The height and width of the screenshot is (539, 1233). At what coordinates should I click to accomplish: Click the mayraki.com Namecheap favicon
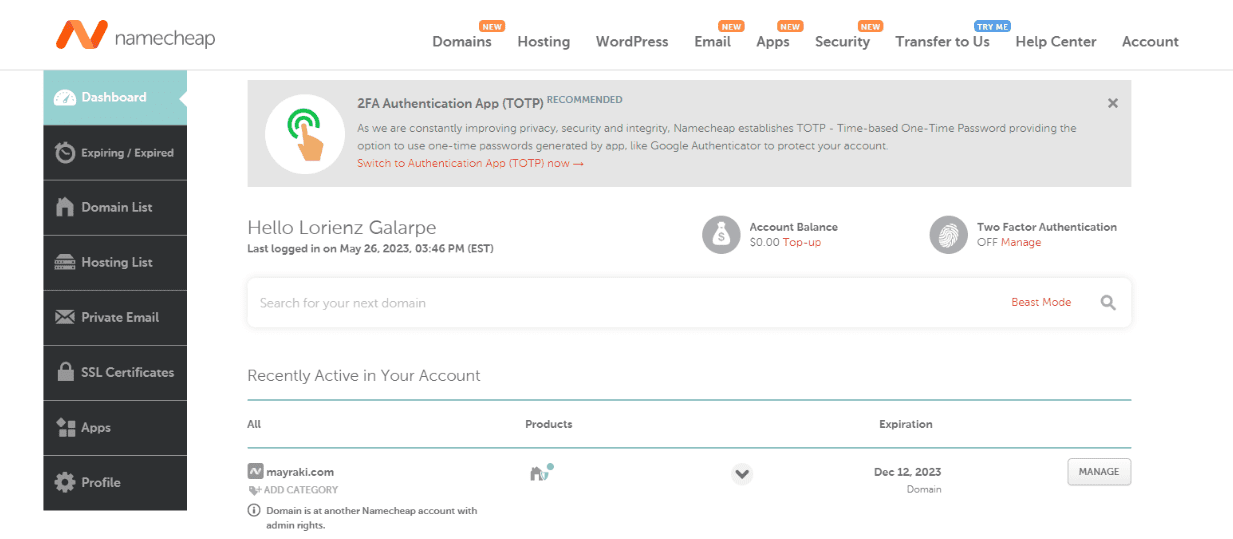[x=255, y=471]
